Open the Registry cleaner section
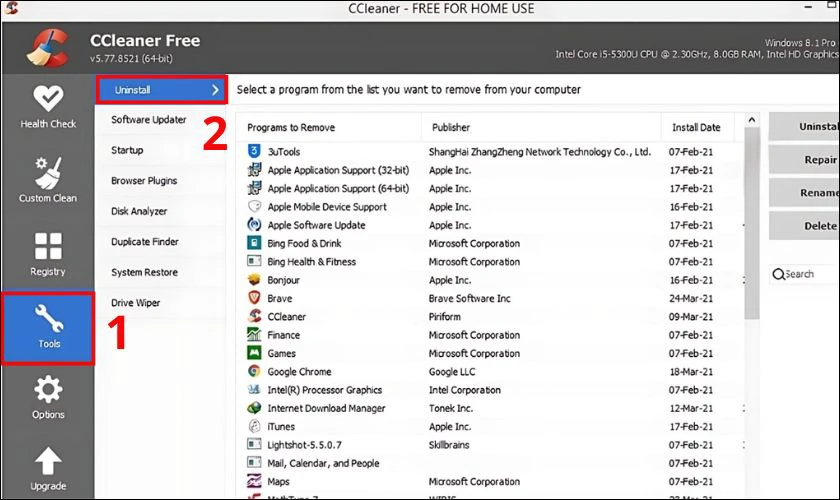The height and width of the screenshot is (500, 840). [x=48, y=254]
